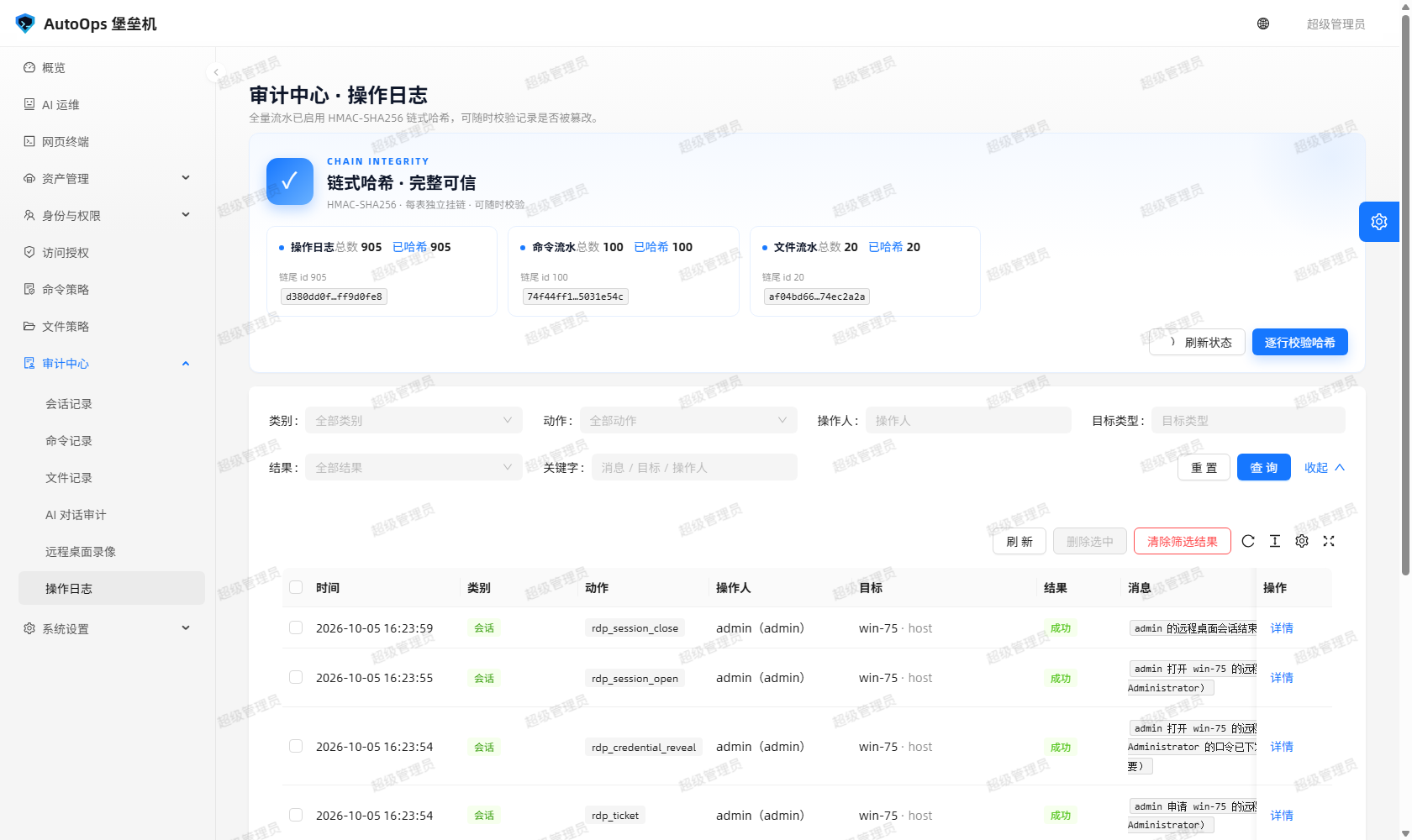Click the 刷新状态 button

[x=1197, y=342]
